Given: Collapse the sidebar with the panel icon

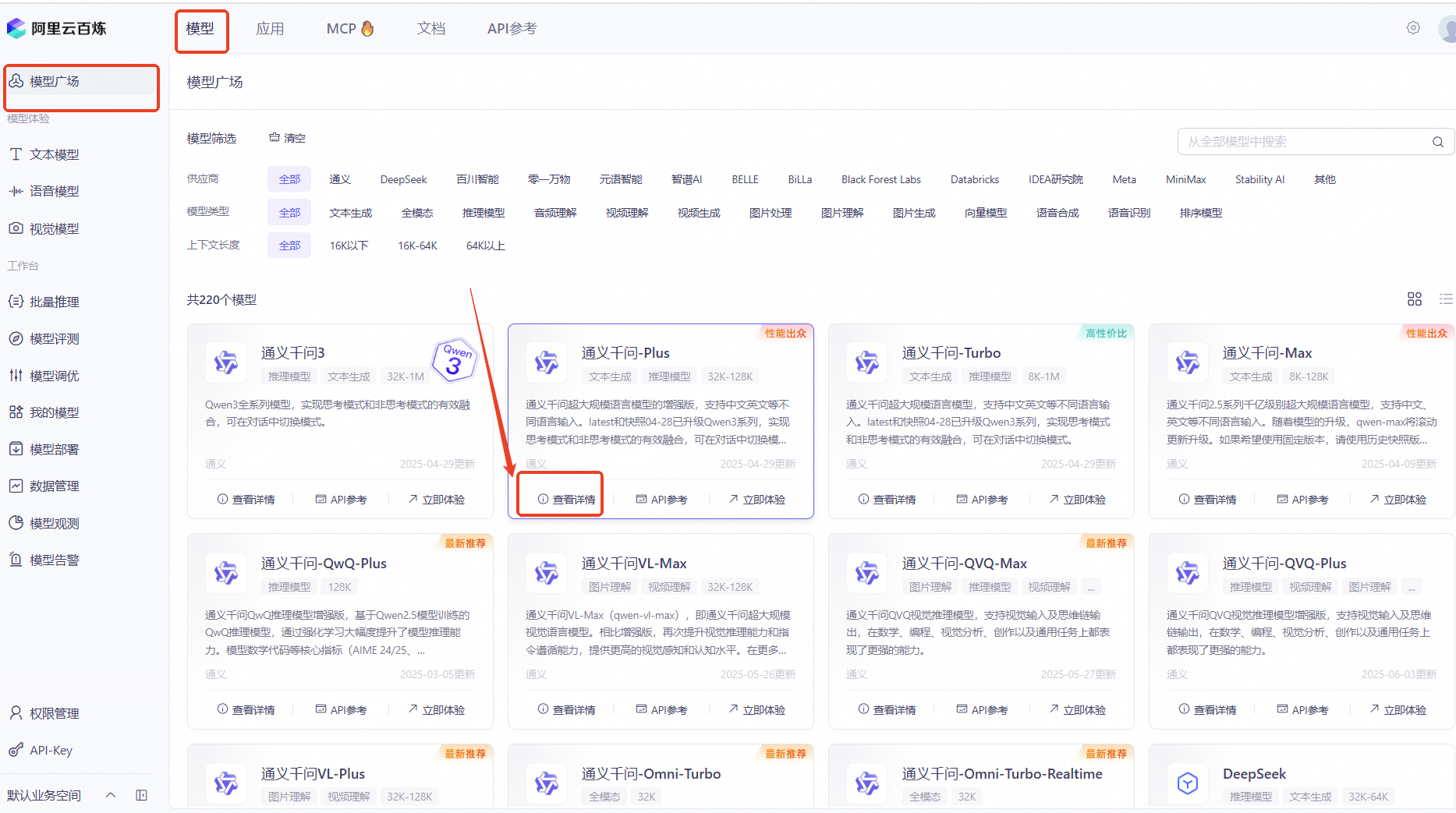Looking at the screenshot, I should (141, 795).
